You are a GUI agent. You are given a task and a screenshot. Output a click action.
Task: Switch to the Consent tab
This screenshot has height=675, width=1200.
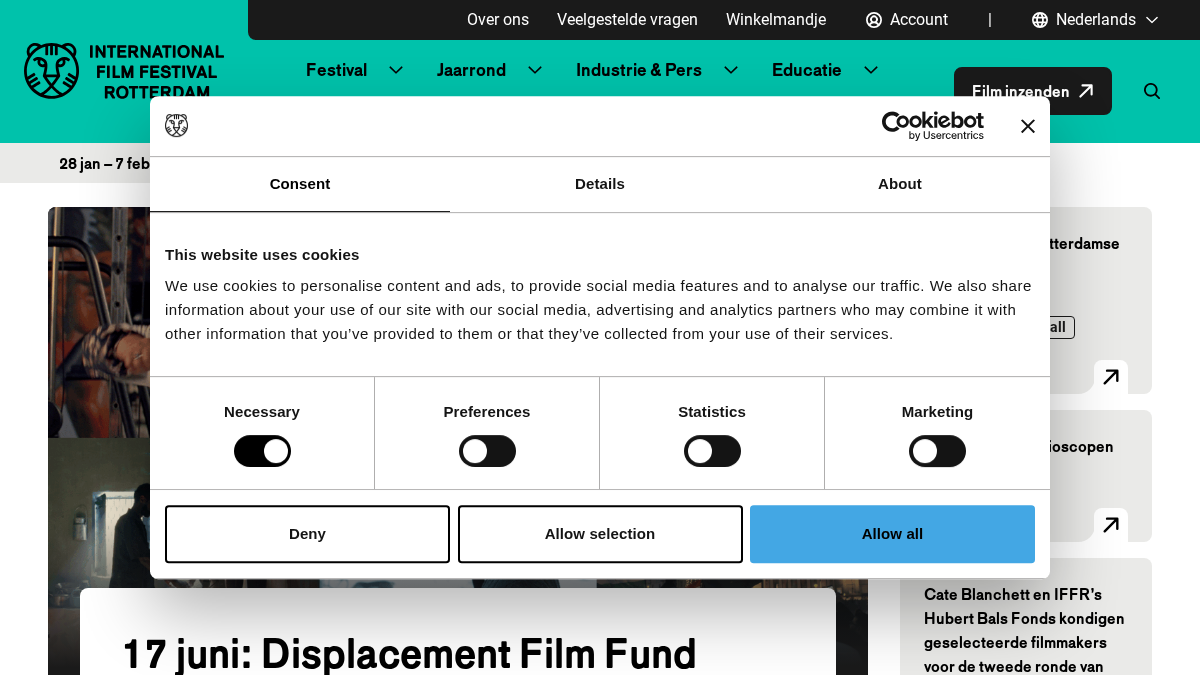click(x=300, y=184)
